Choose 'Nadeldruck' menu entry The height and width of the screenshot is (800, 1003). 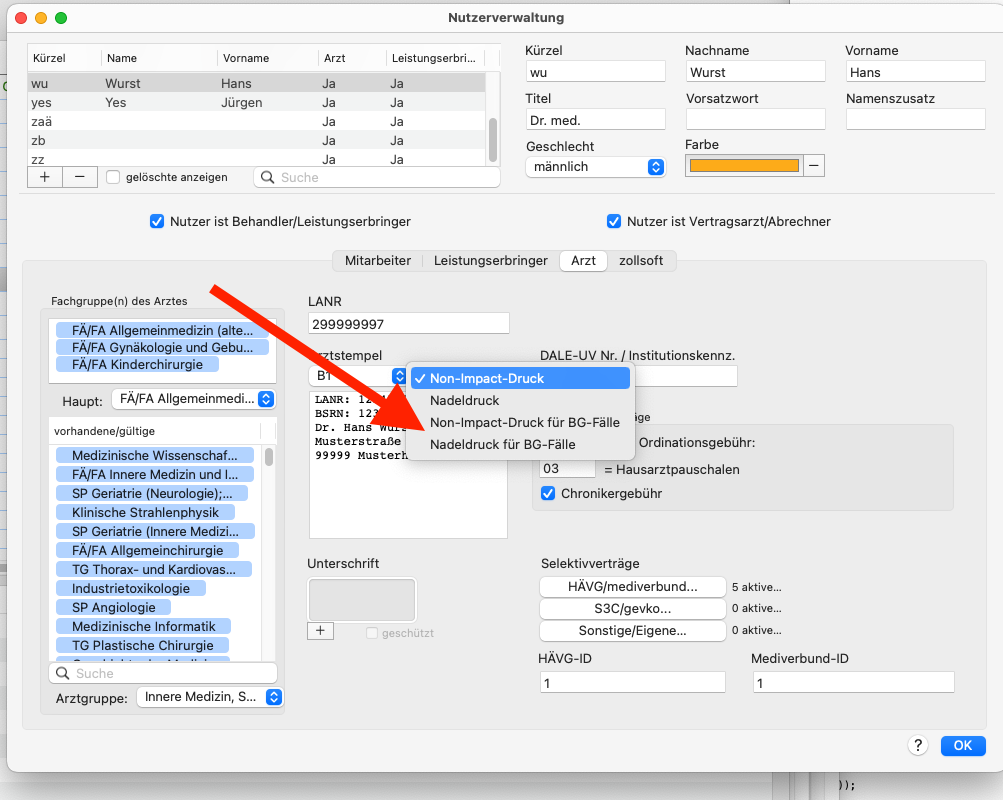(520, 400)
